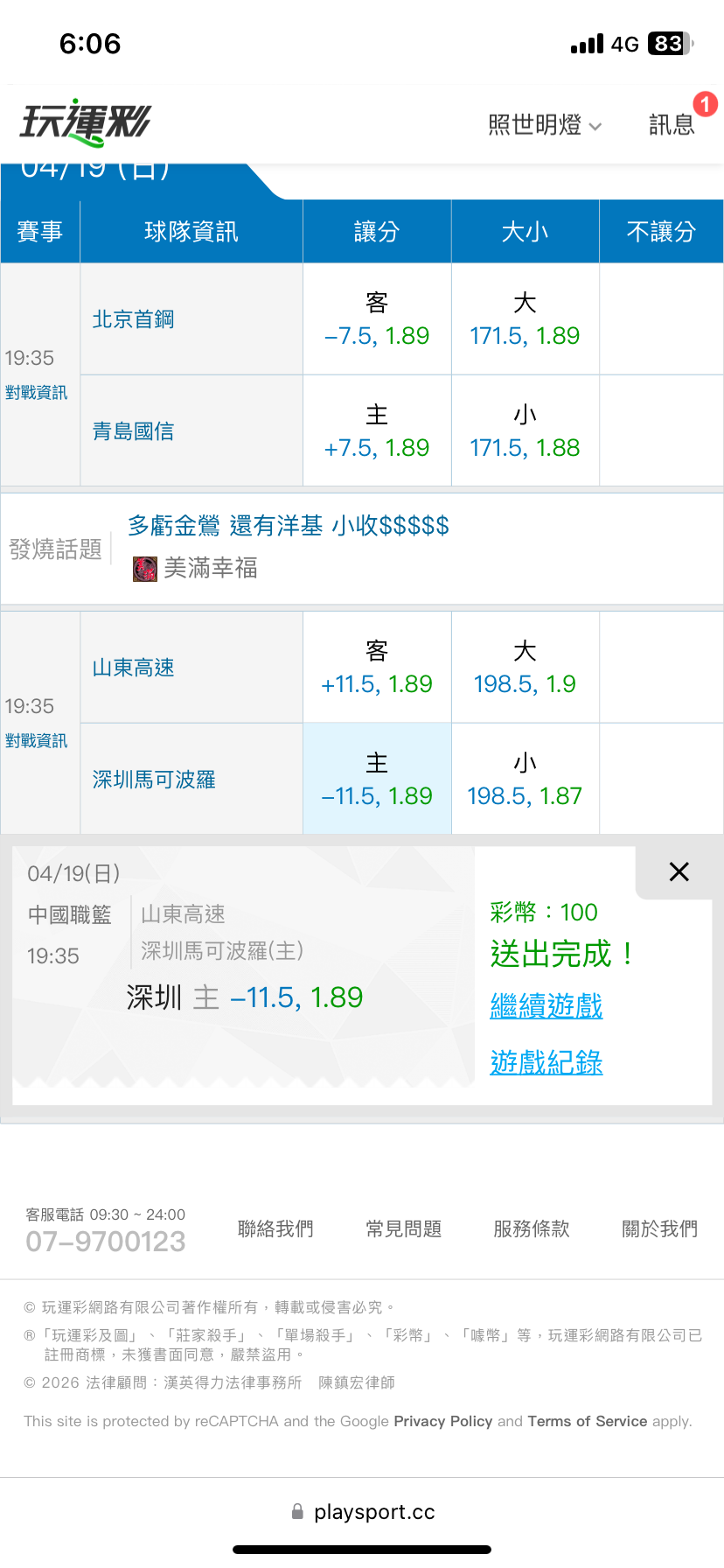Pick 大 171.5 over bet

click(x=525, y=319)
